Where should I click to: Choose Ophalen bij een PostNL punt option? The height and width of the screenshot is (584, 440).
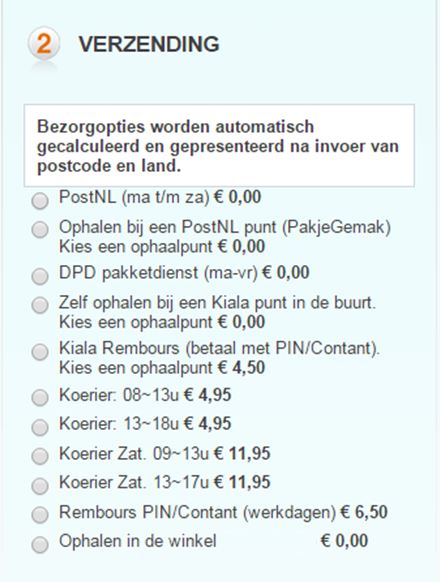pos(40,229)
